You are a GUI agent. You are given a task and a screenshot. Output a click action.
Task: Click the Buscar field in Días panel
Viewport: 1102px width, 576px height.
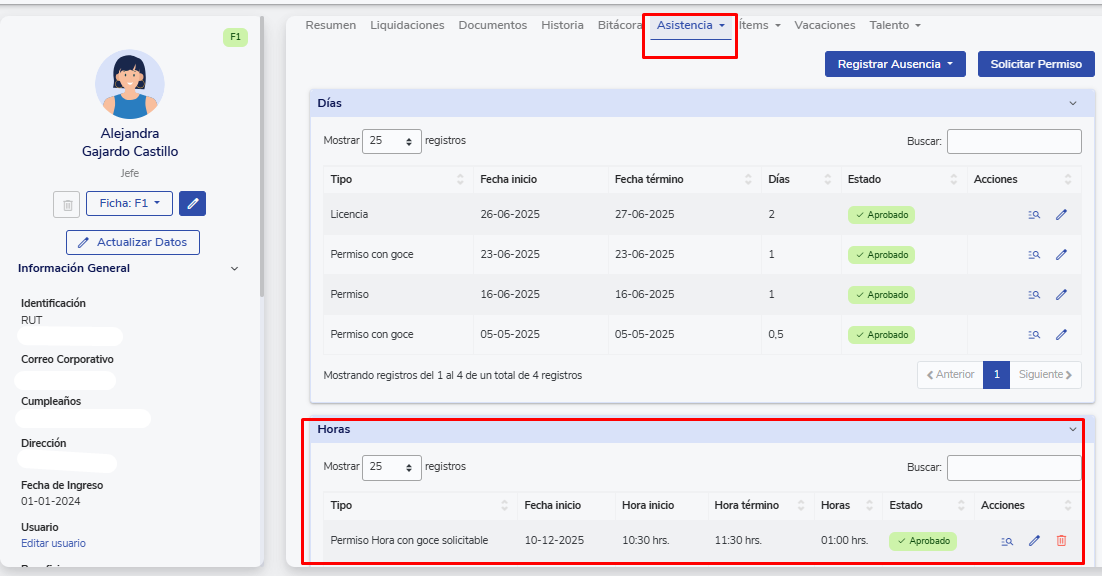(x=1013, y=141)
